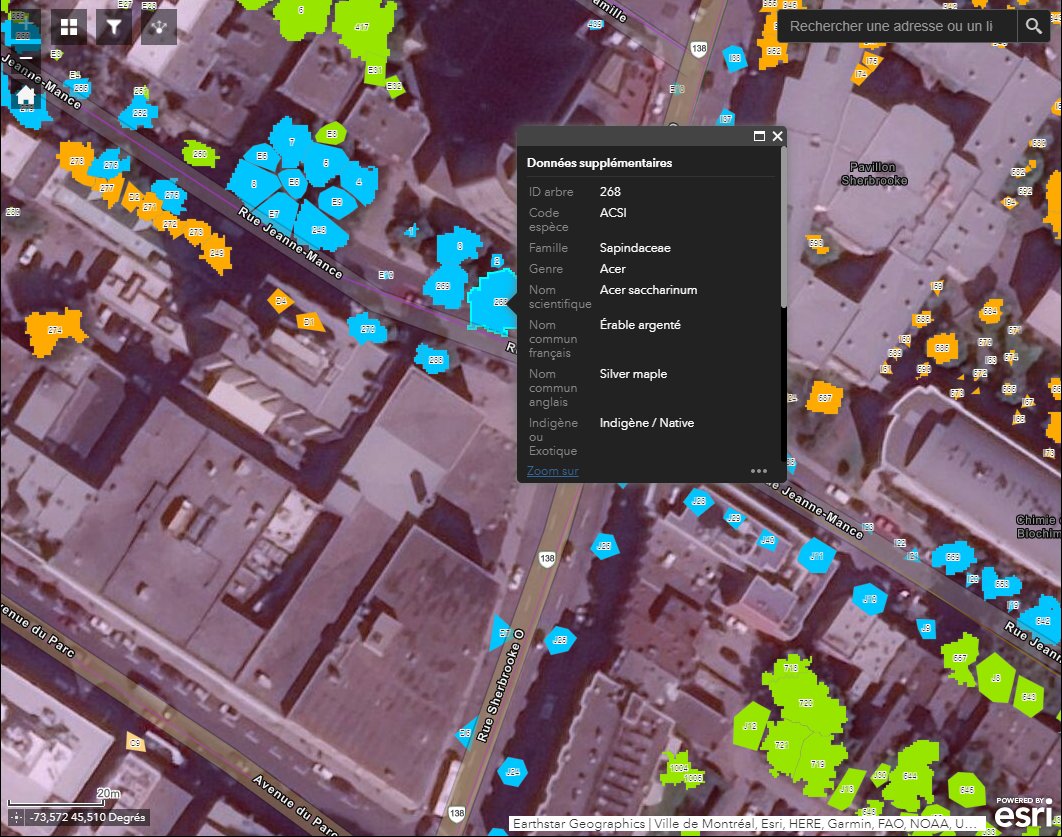Image resolution: width=1062 pixels, height=837 pixels.
Task: Open the filter widget
Action: pyautogui.click(x=114, y=26)
